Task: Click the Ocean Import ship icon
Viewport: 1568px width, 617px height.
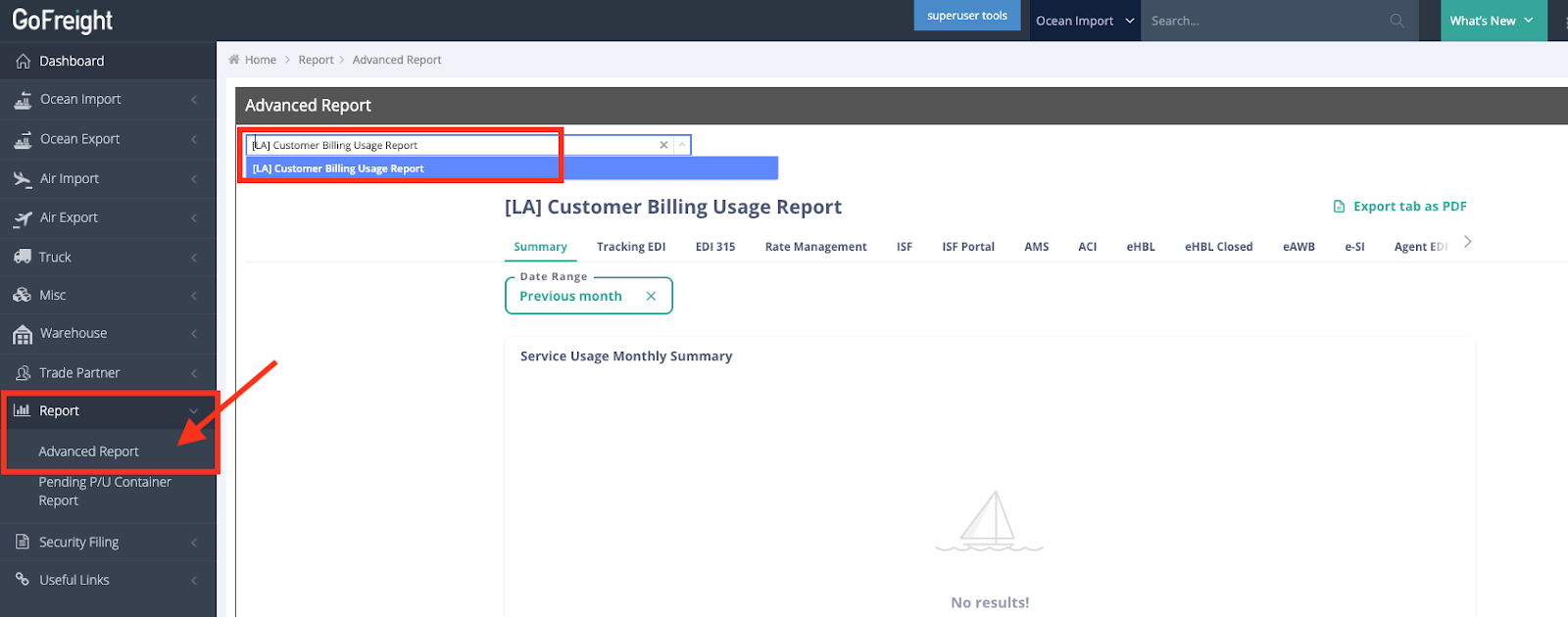Action: point(23,100)
